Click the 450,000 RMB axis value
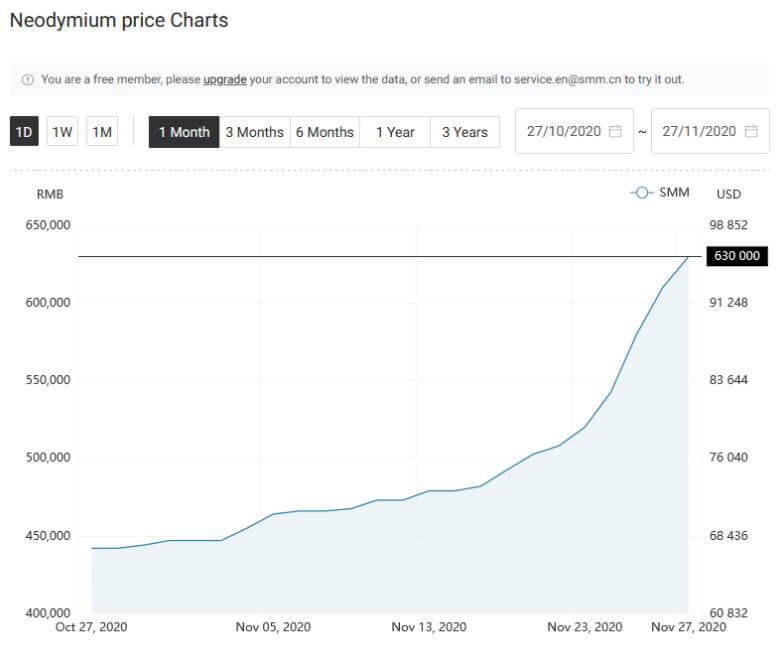The image size is (778, 658). [x=48, y=535]
